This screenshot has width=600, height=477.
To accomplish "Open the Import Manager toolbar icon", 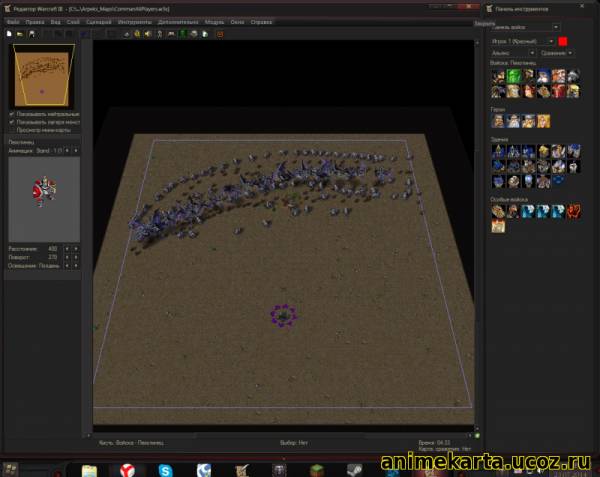I will (x=205, y=34).
